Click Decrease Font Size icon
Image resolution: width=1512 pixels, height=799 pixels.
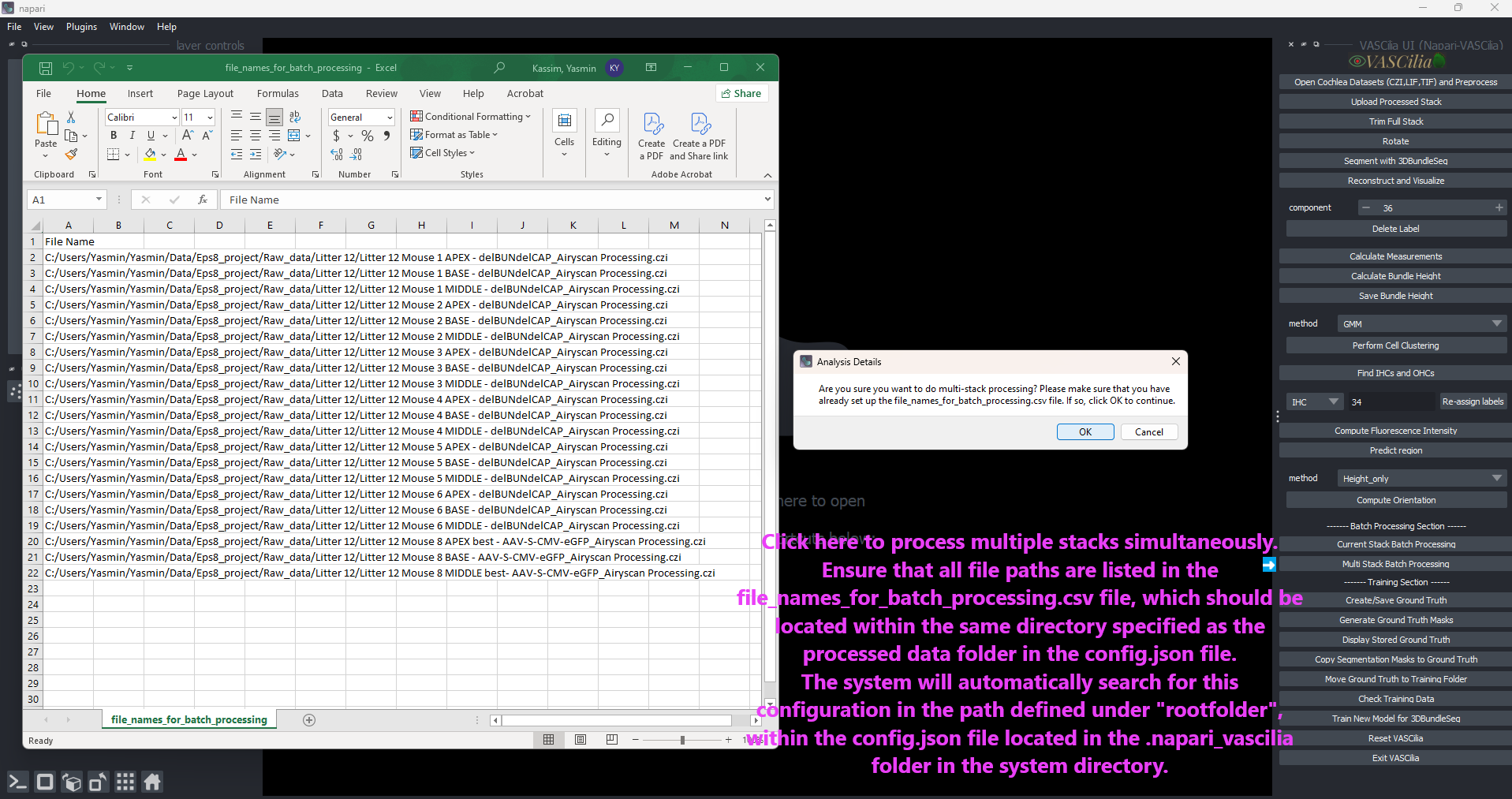[207, 136]
